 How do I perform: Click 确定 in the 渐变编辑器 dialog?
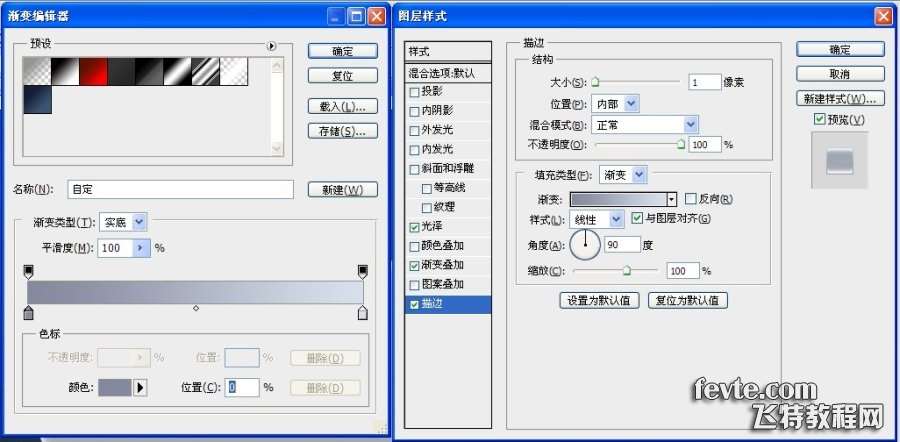(343, 51)
